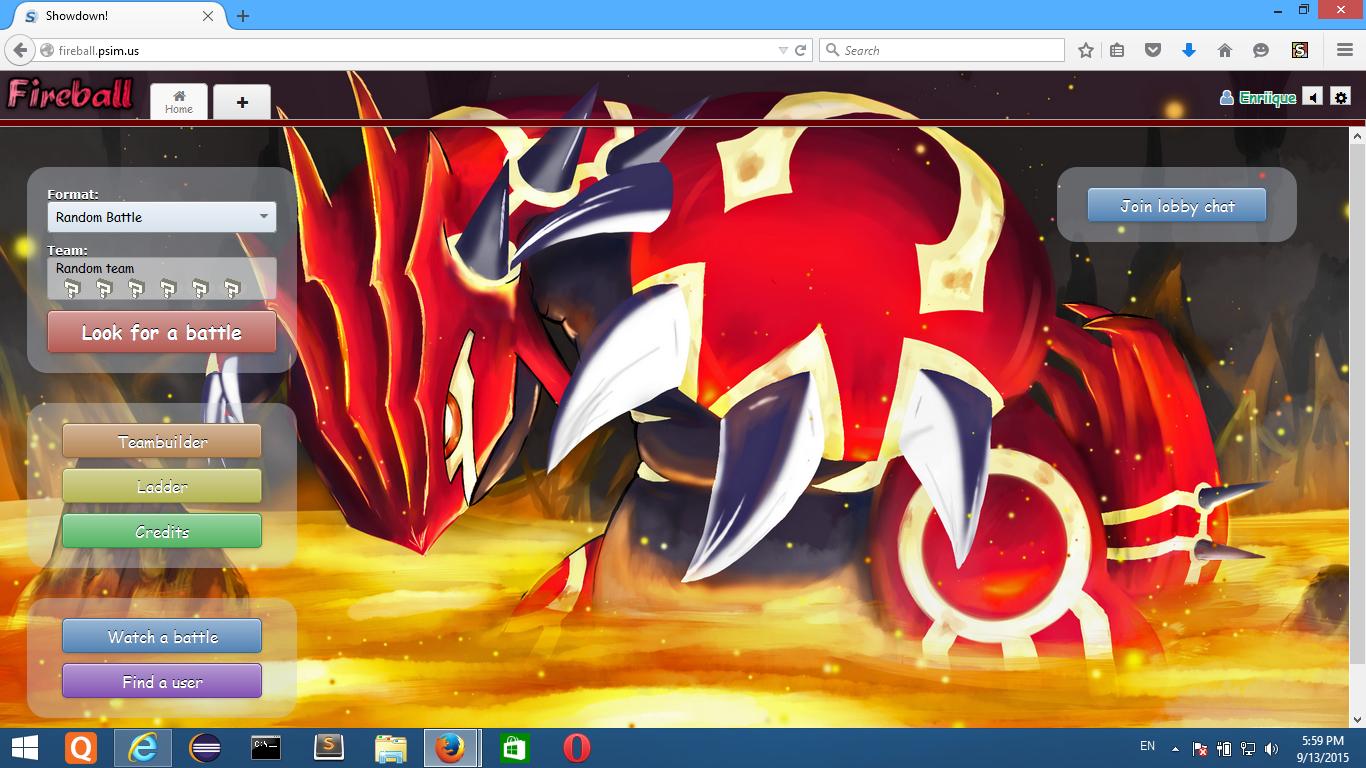The width and height of the screenshot is (1366, 768).
Task: Open a new browser tab
Action: [243, 16]
